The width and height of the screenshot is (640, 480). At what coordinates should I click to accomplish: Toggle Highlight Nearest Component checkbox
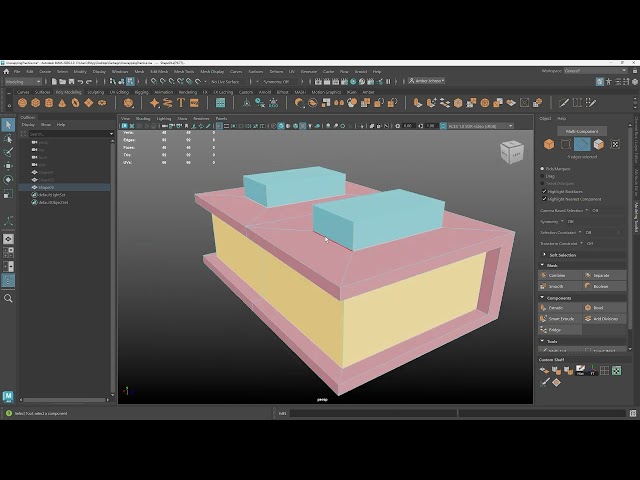tap(544, 199)
